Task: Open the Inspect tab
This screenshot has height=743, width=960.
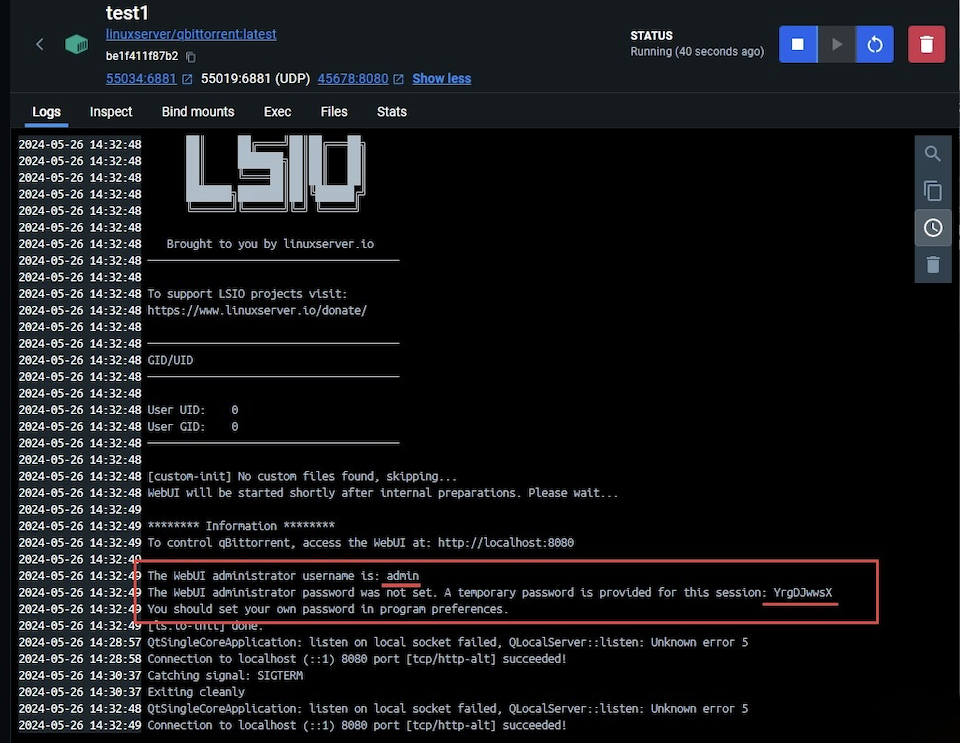Action: [x=111, y=112]
